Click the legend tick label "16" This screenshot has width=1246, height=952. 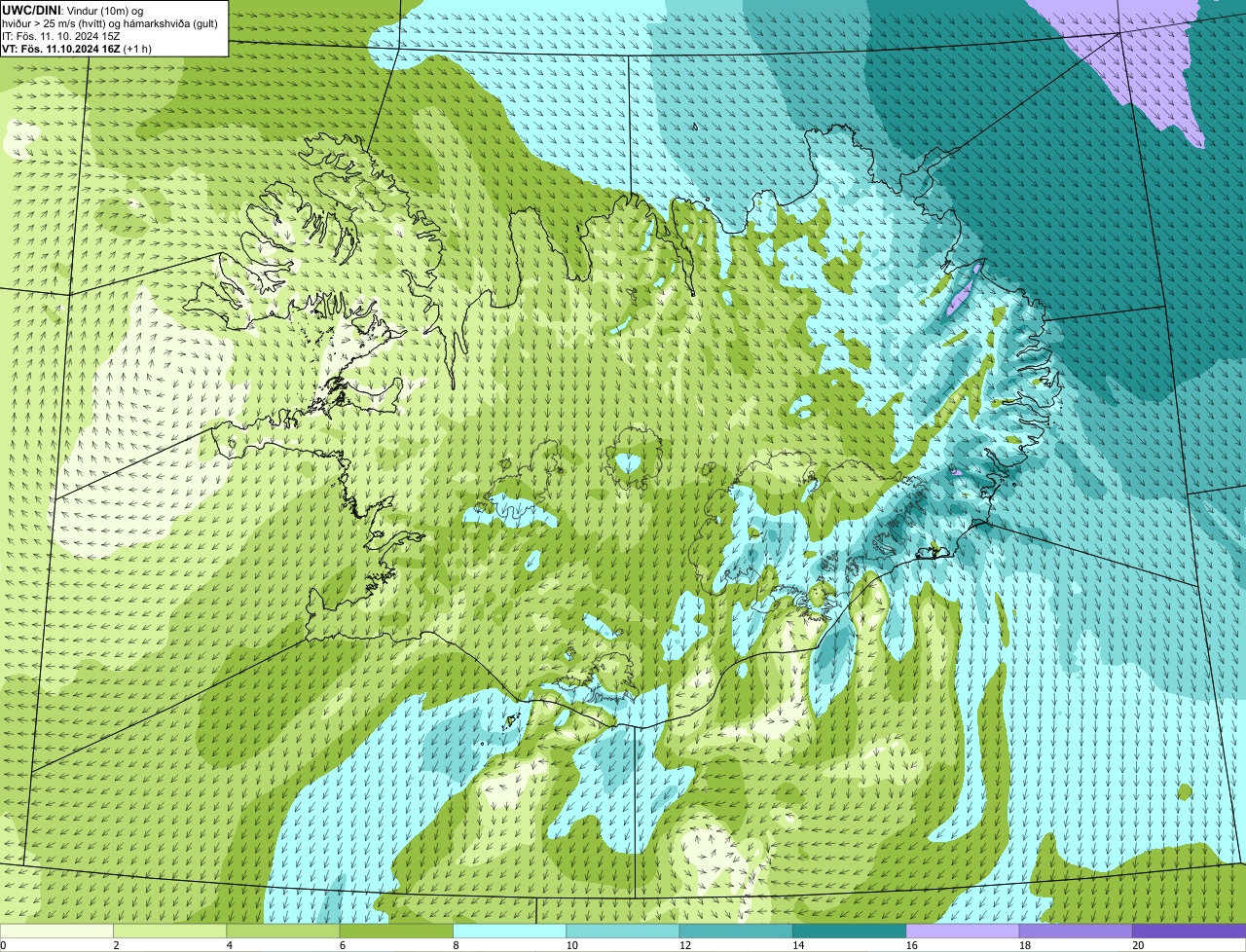point(912,945)
